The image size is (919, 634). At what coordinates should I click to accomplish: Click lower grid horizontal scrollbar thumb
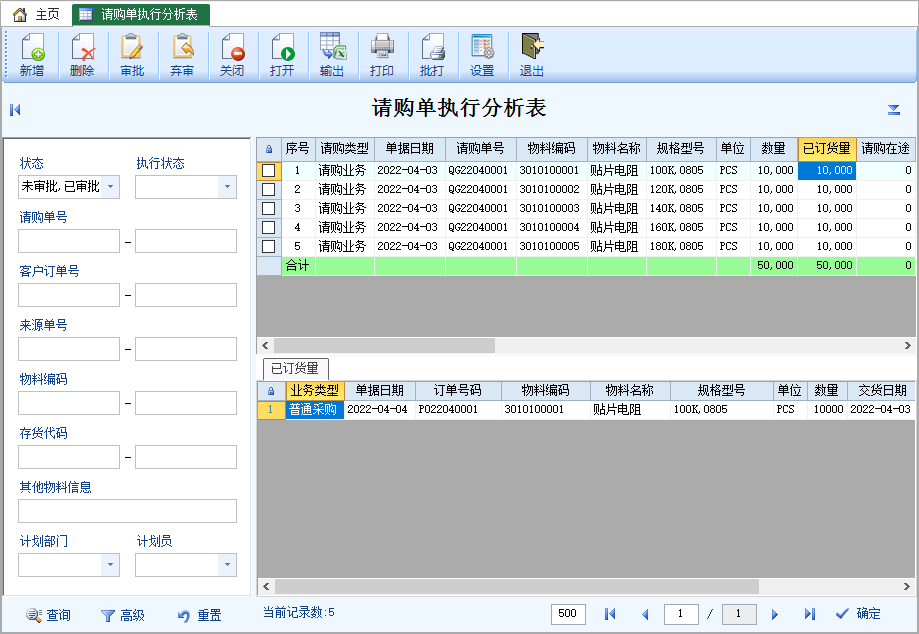click(x=516, y=586)
